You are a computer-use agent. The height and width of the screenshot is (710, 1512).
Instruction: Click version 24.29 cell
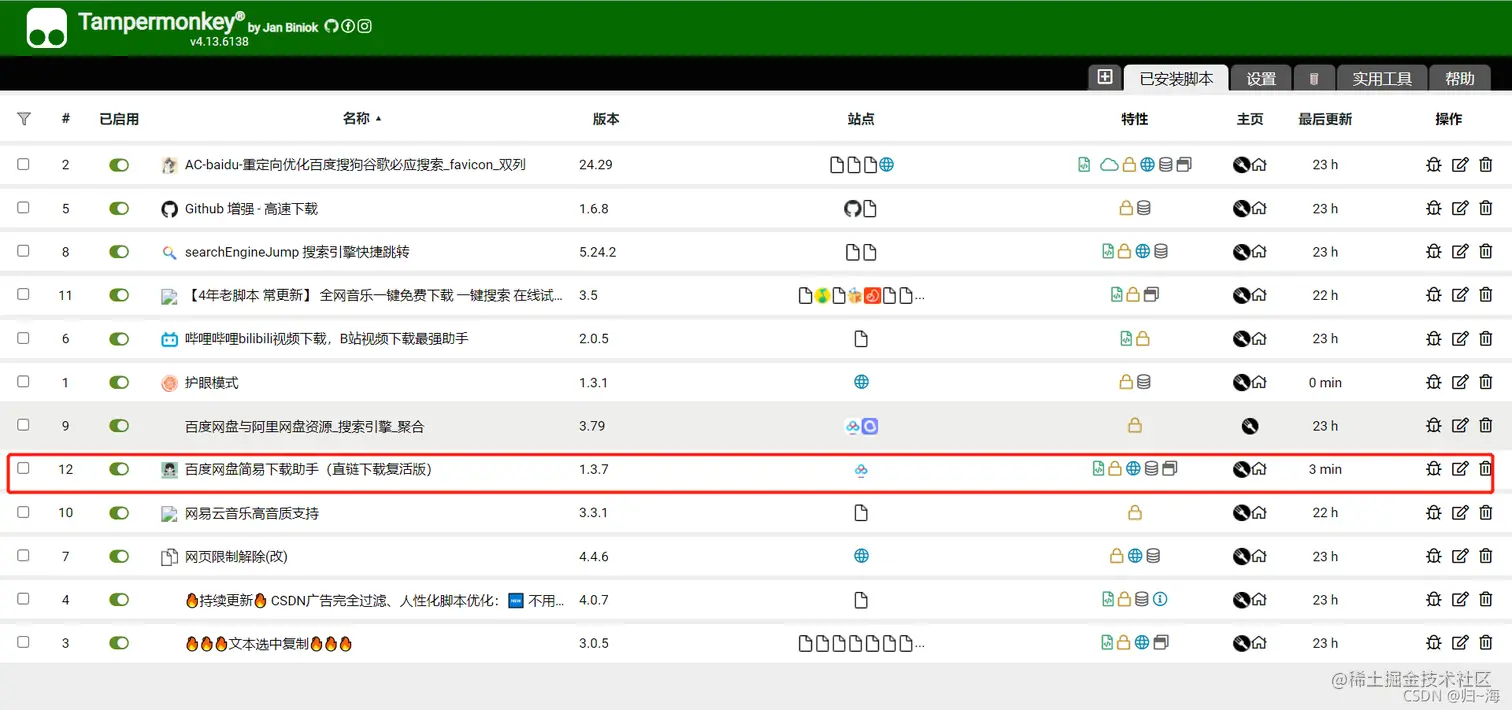pos(596,165)
